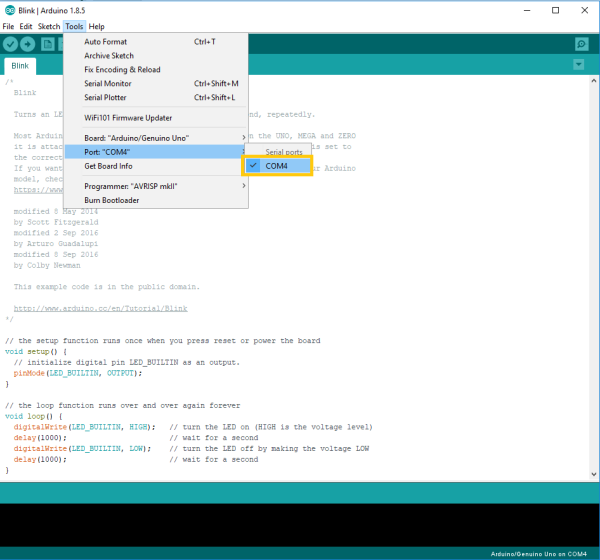Switch to the Blink sketch tab
Image resolution: width=600 pixels, height=560 pixels.
click(20, 65)
